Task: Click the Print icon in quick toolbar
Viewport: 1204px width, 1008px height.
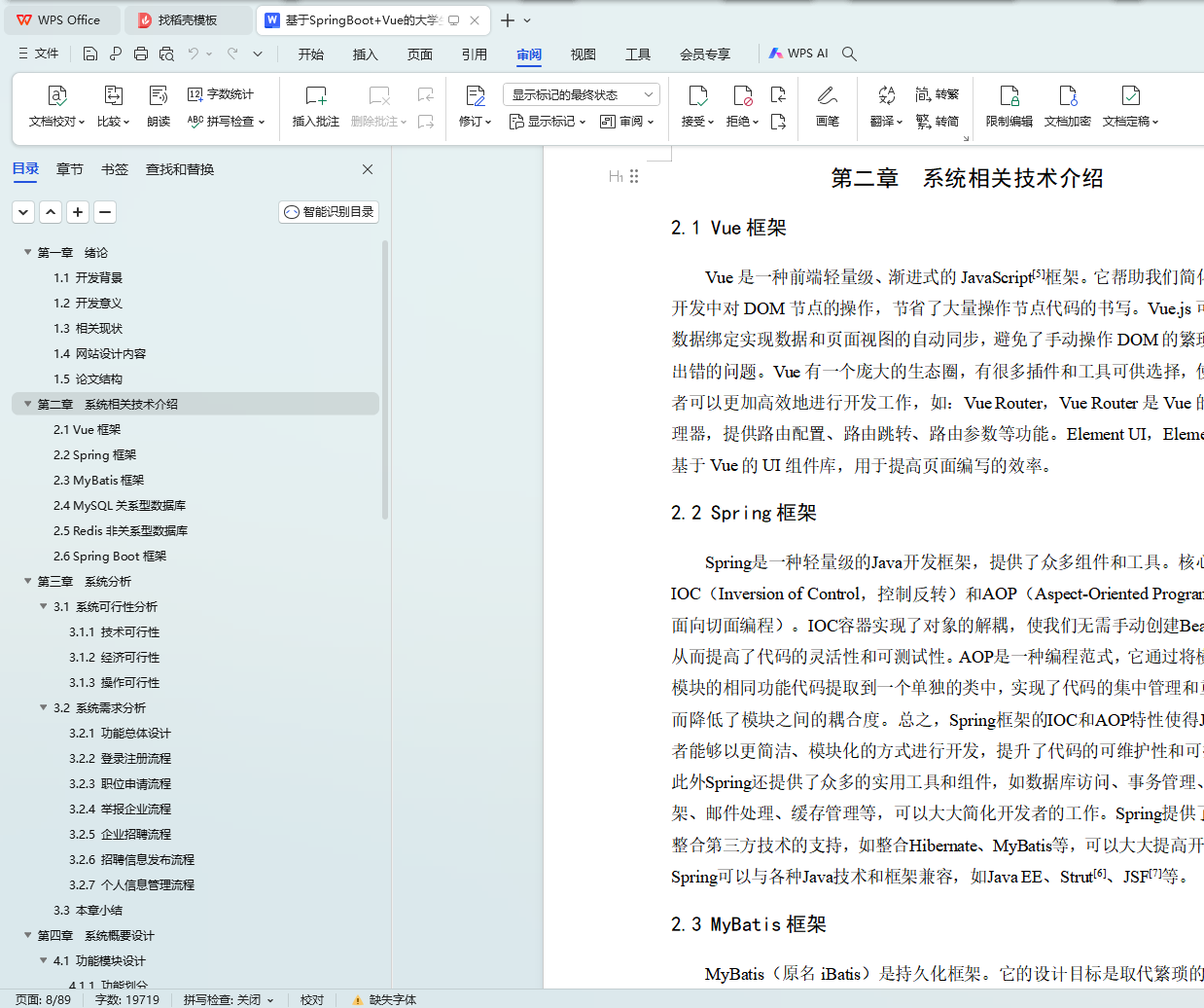Action: 141,54
